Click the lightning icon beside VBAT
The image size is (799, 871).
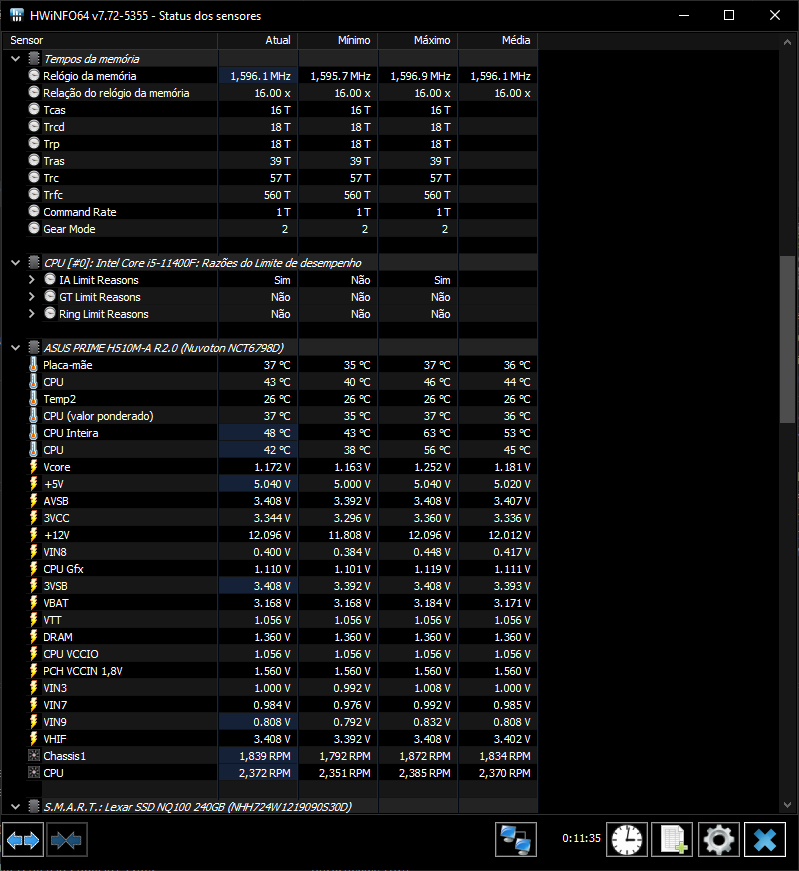[33, 603]
